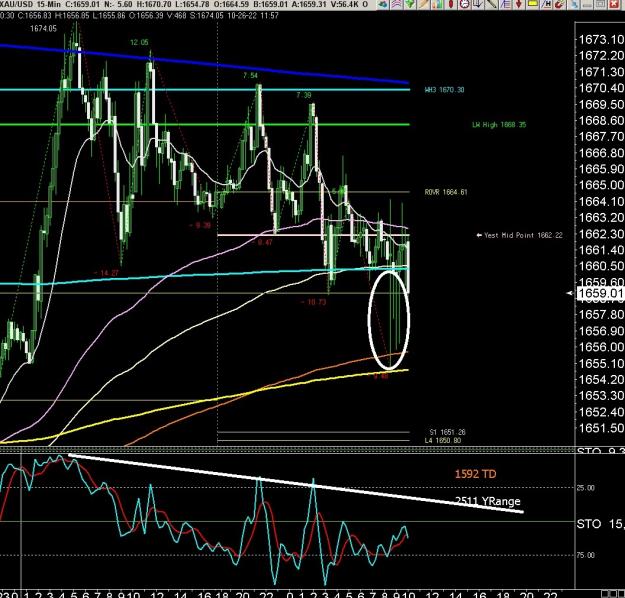
Task: Click the dark outlined down-arrow toolbar icon
Action: [478, 4]
